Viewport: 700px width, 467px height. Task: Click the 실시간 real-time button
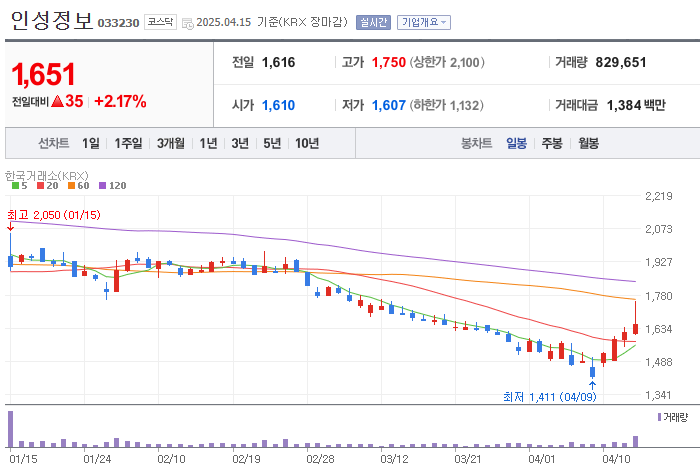(373, 22)
